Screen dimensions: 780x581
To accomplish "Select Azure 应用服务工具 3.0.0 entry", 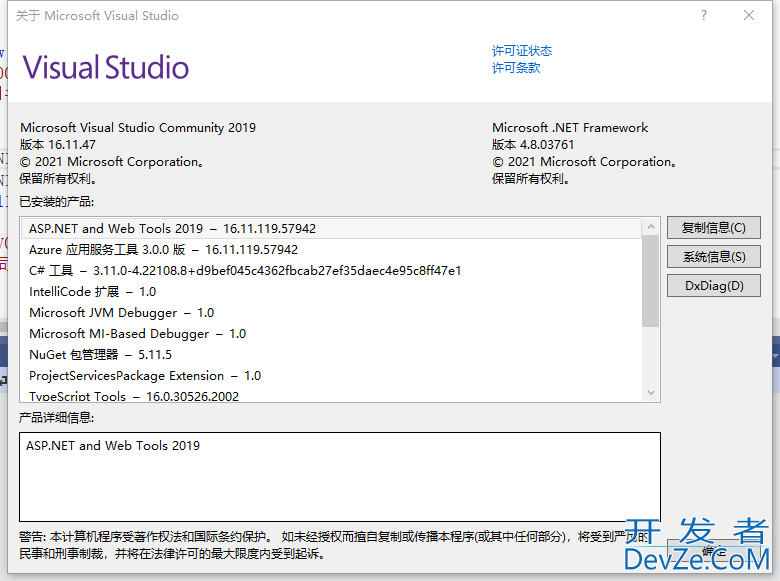I will click(163, 250).
